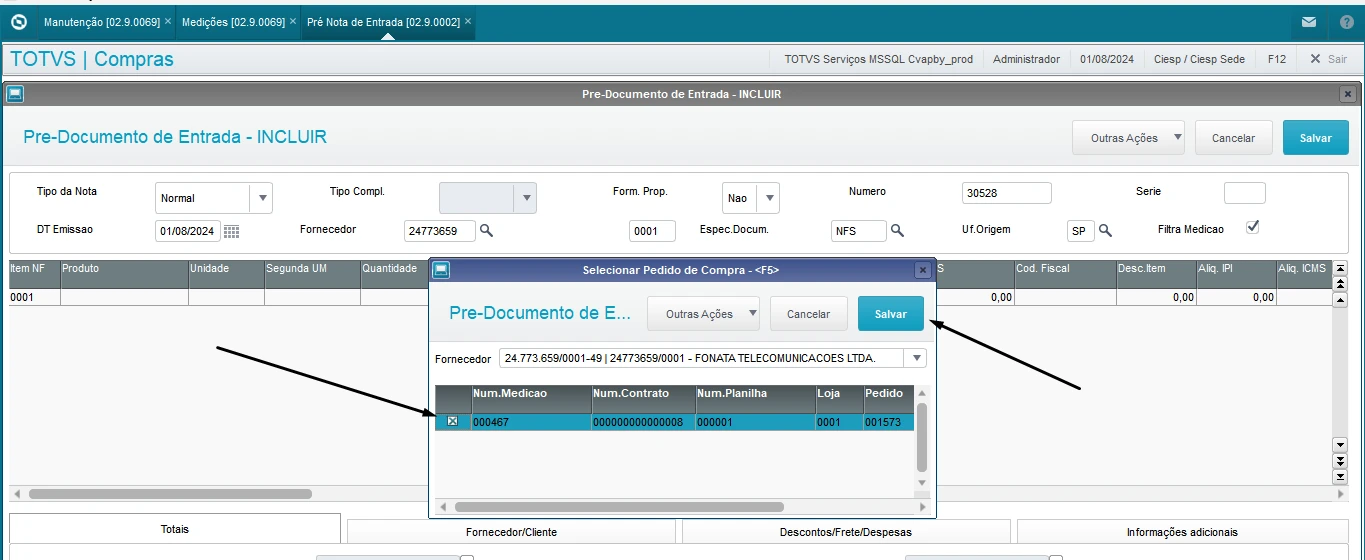The height and width of the screenshot is (560, 1365).
Task: Open the help question mark icon
Action: coord(1346,21)
